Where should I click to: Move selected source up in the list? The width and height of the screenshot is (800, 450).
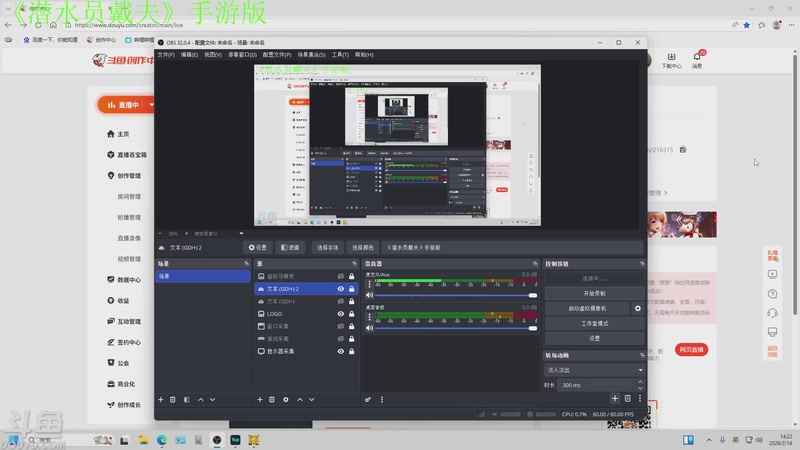(x=299, y=399)
